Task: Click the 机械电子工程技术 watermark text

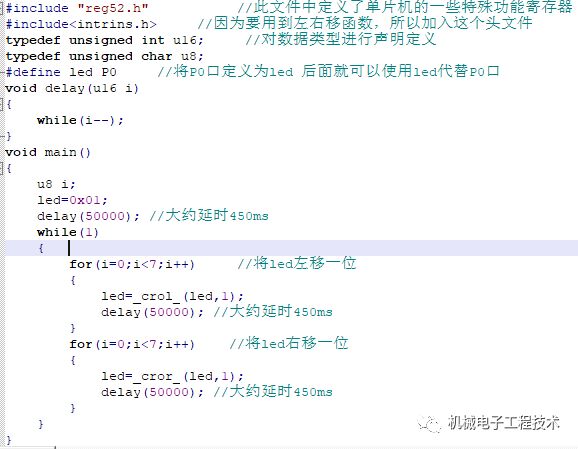Action: click(x=504, y=422)
